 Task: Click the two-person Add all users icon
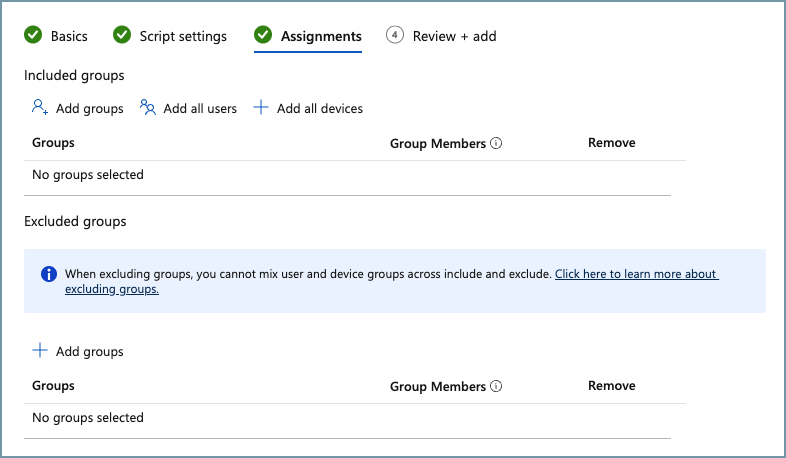click(x=148, y=108)
